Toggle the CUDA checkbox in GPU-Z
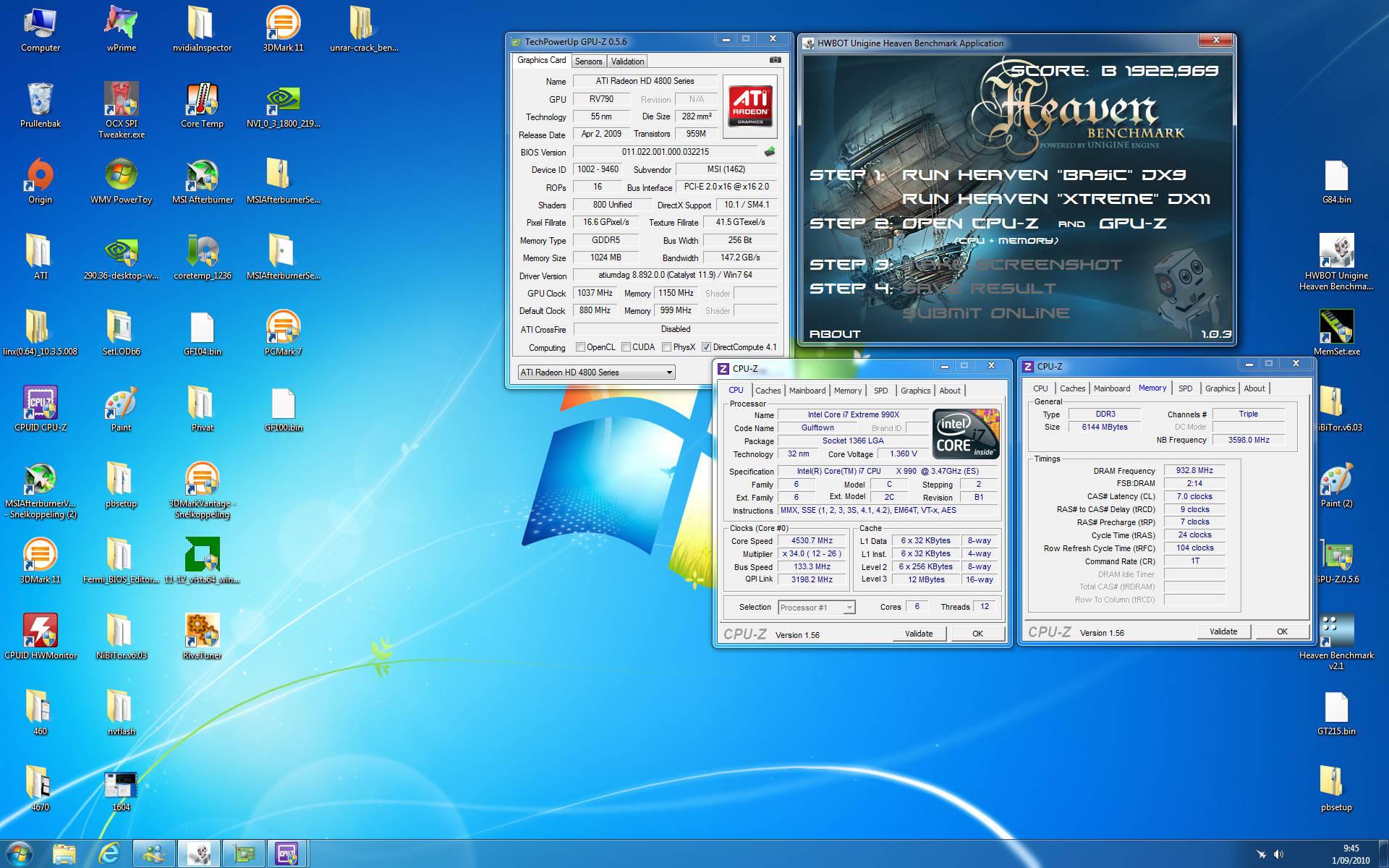The image size is (1389, 868). [626, 347]
